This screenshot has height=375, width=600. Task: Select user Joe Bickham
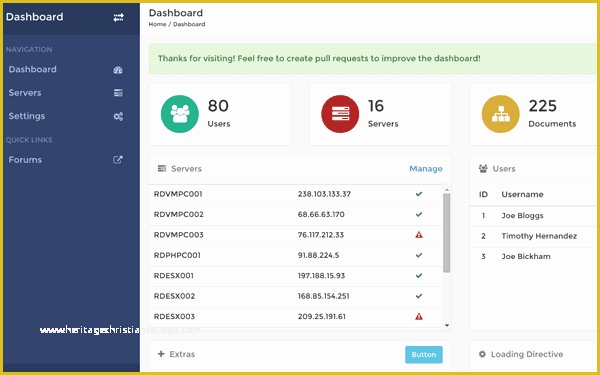526,256
